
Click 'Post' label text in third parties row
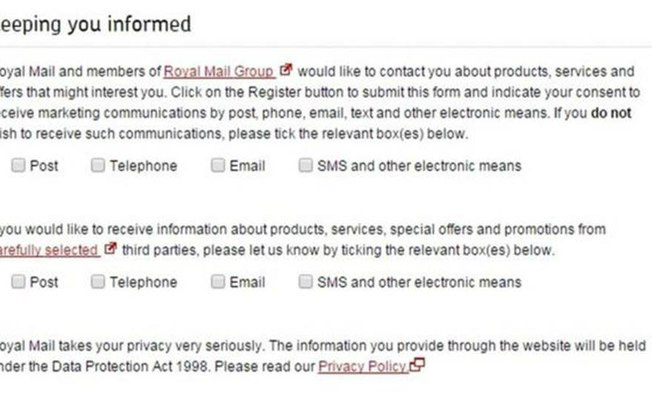44,282
